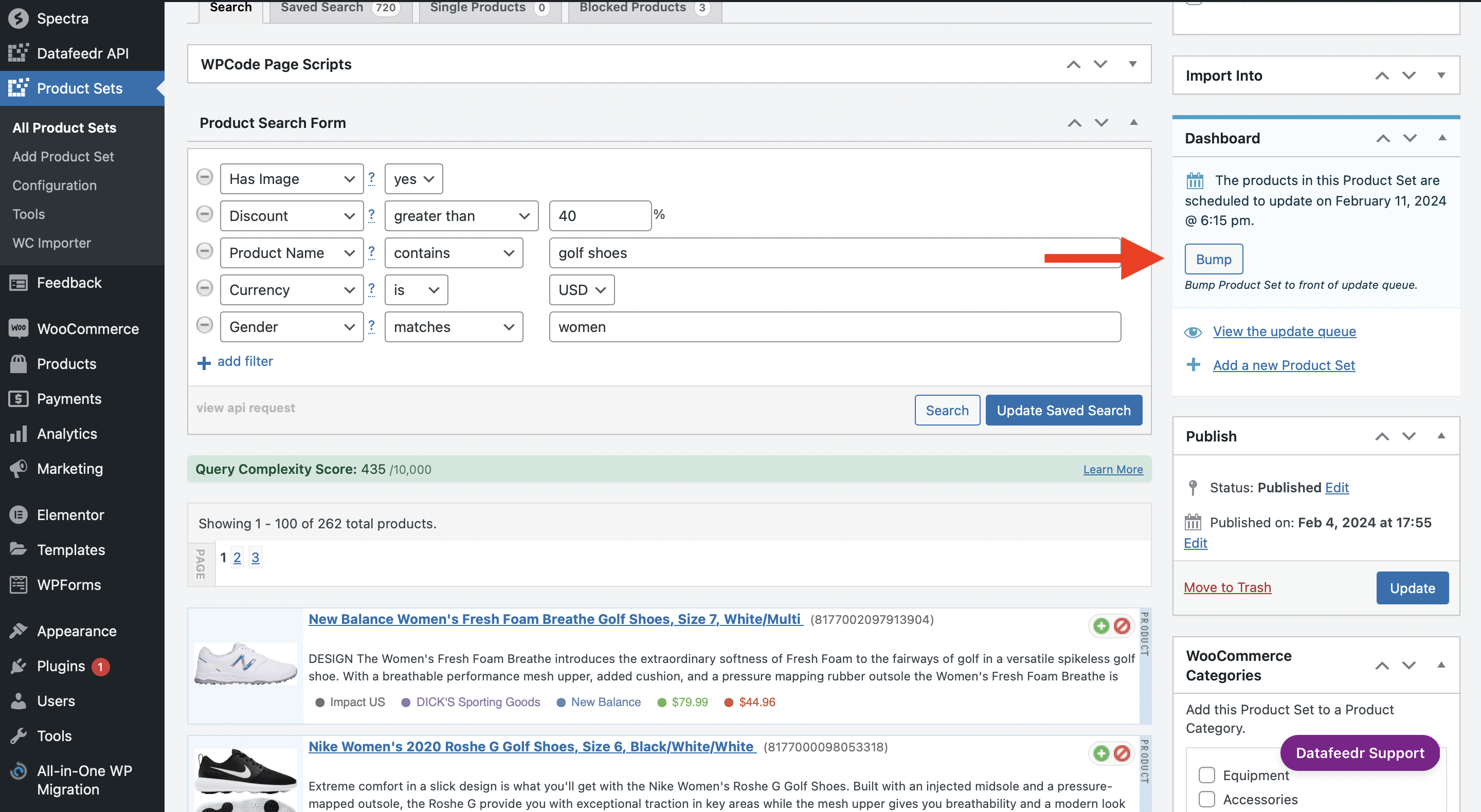Image resolution: width=1481 pixels, height=812 pixels.
Task: Click the Analytics bar chart icon
Action: (x=19, y=434)
